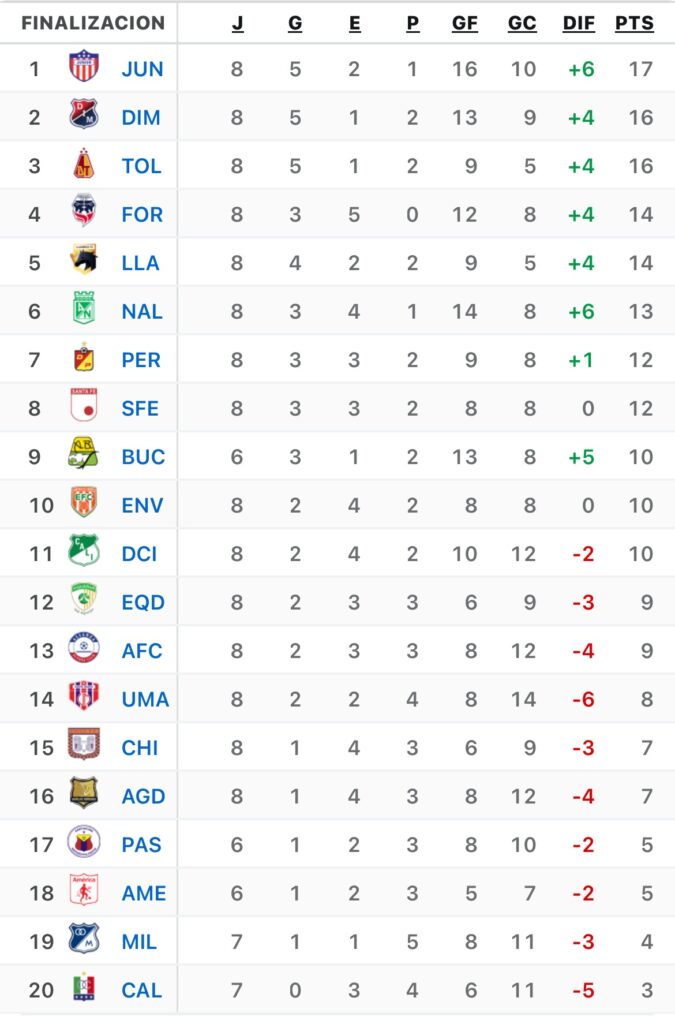Open the FOR team link

tap(142, 214)
